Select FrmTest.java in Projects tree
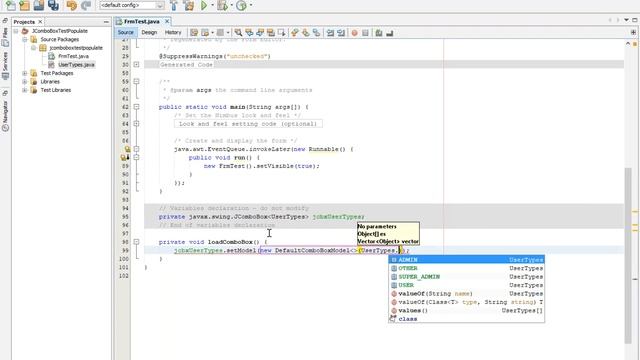This screenshot has width=640, height=360. [x=73, y=56]
